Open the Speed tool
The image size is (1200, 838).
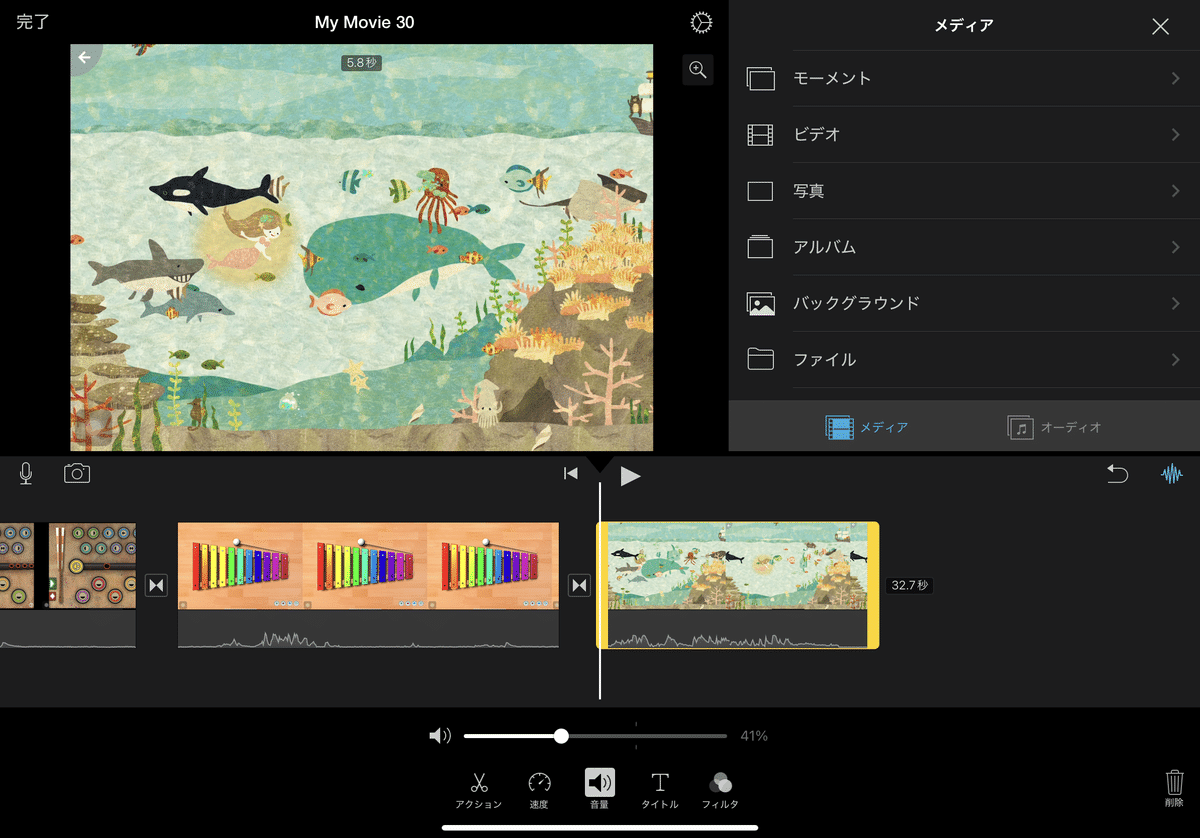click(539, 789)
